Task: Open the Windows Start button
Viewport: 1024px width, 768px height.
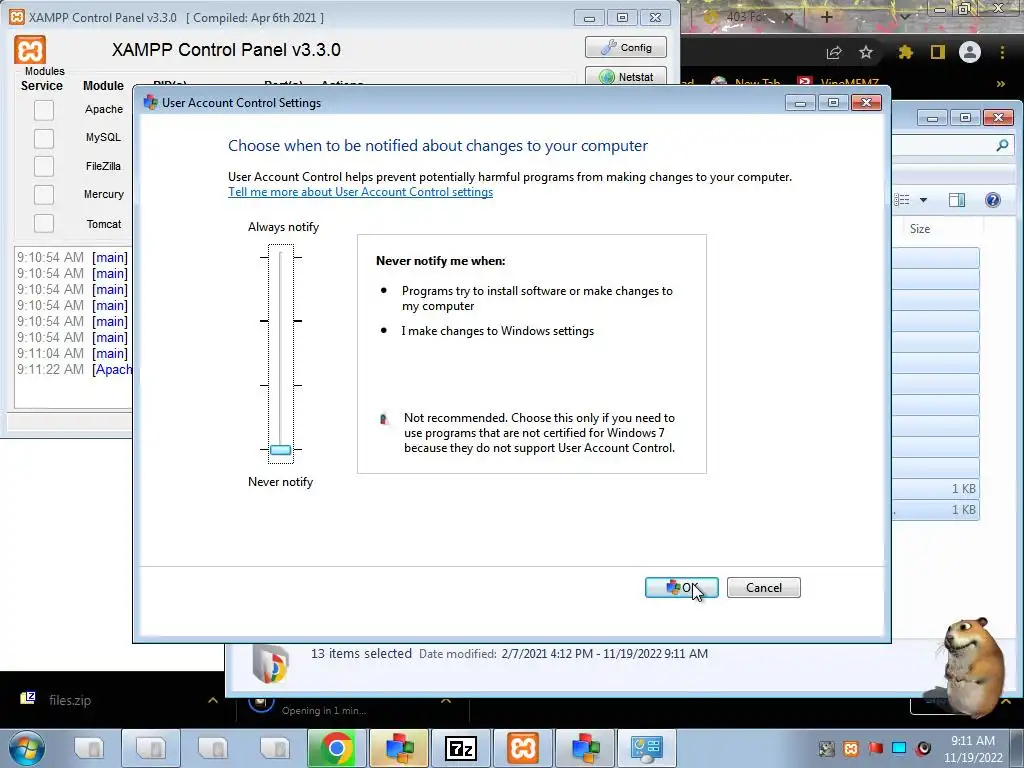Action: (27, 748)
